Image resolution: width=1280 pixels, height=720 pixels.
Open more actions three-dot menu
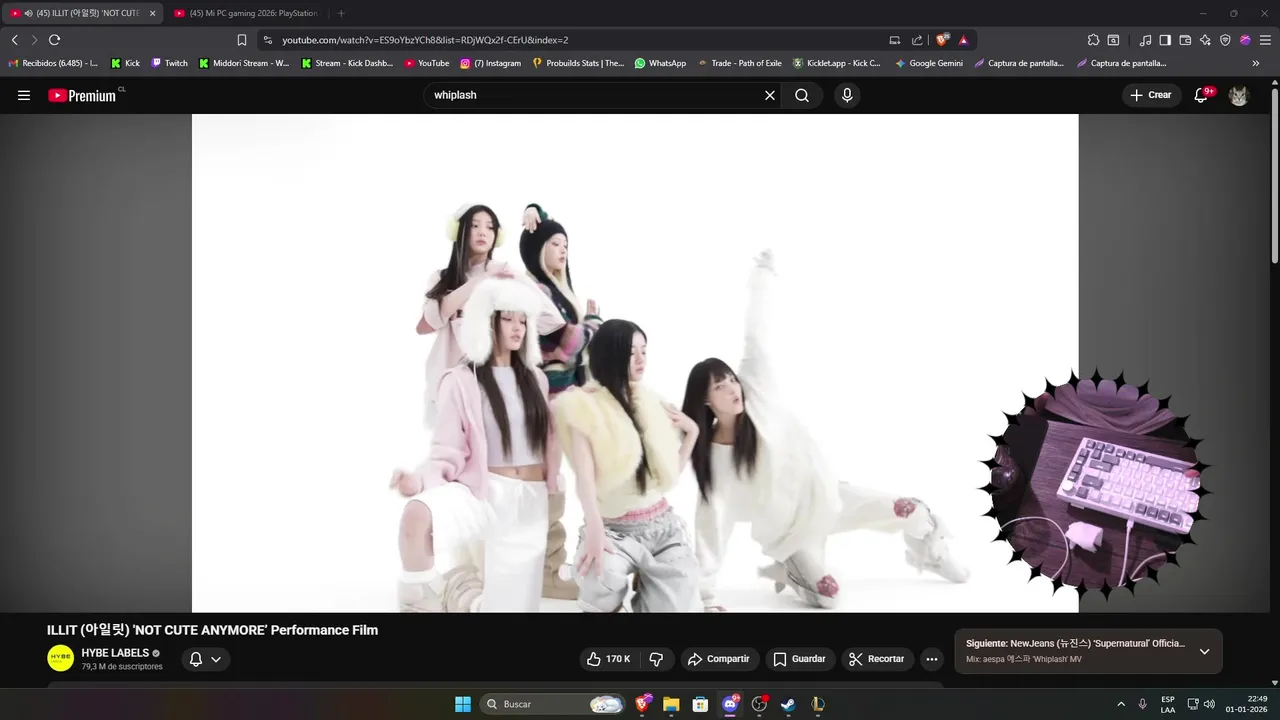[932, 659]
